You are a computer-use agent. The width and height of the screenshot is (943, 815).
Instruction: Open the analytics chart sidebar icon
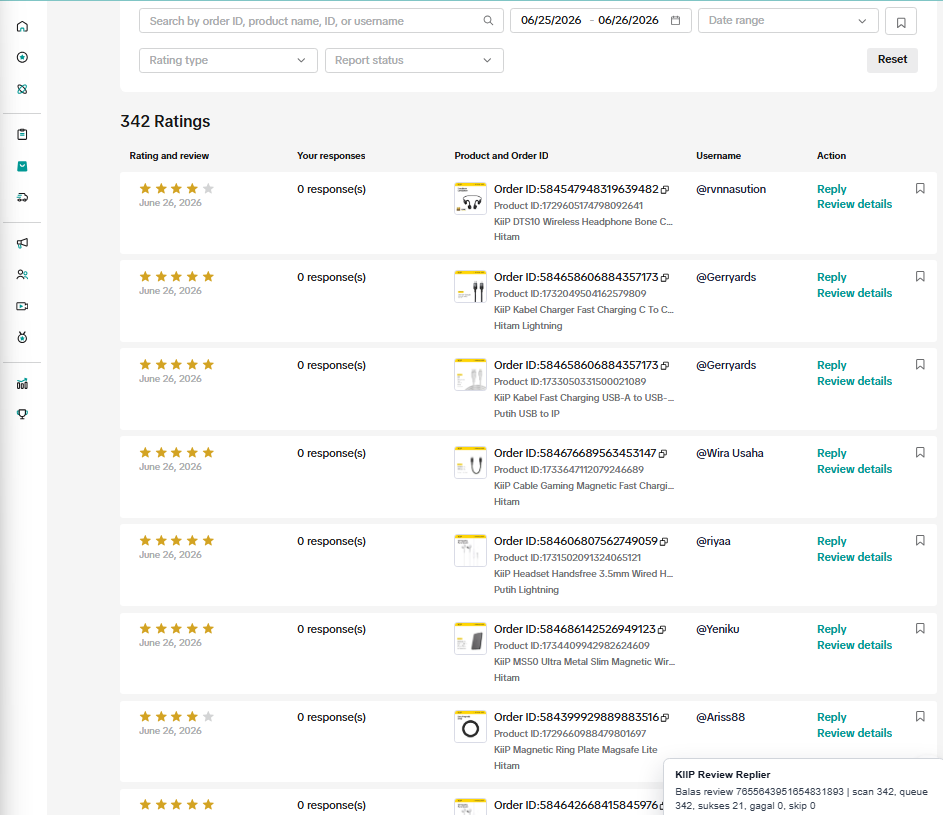point(22,384)
